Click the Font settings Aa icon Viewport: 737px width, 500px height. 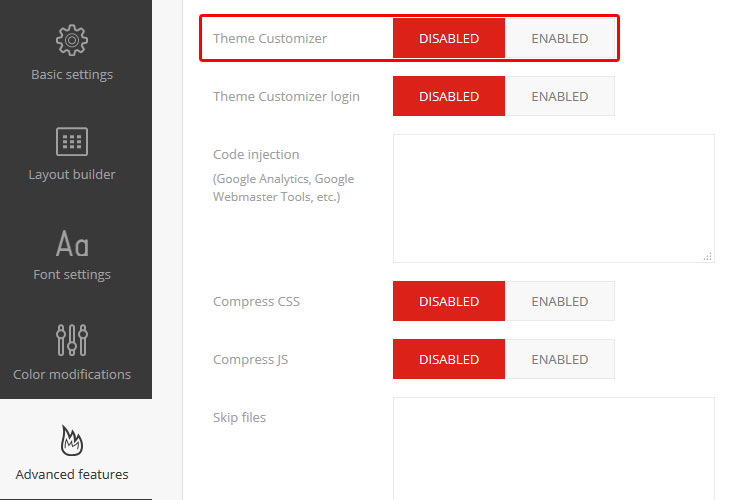(72, 243)
